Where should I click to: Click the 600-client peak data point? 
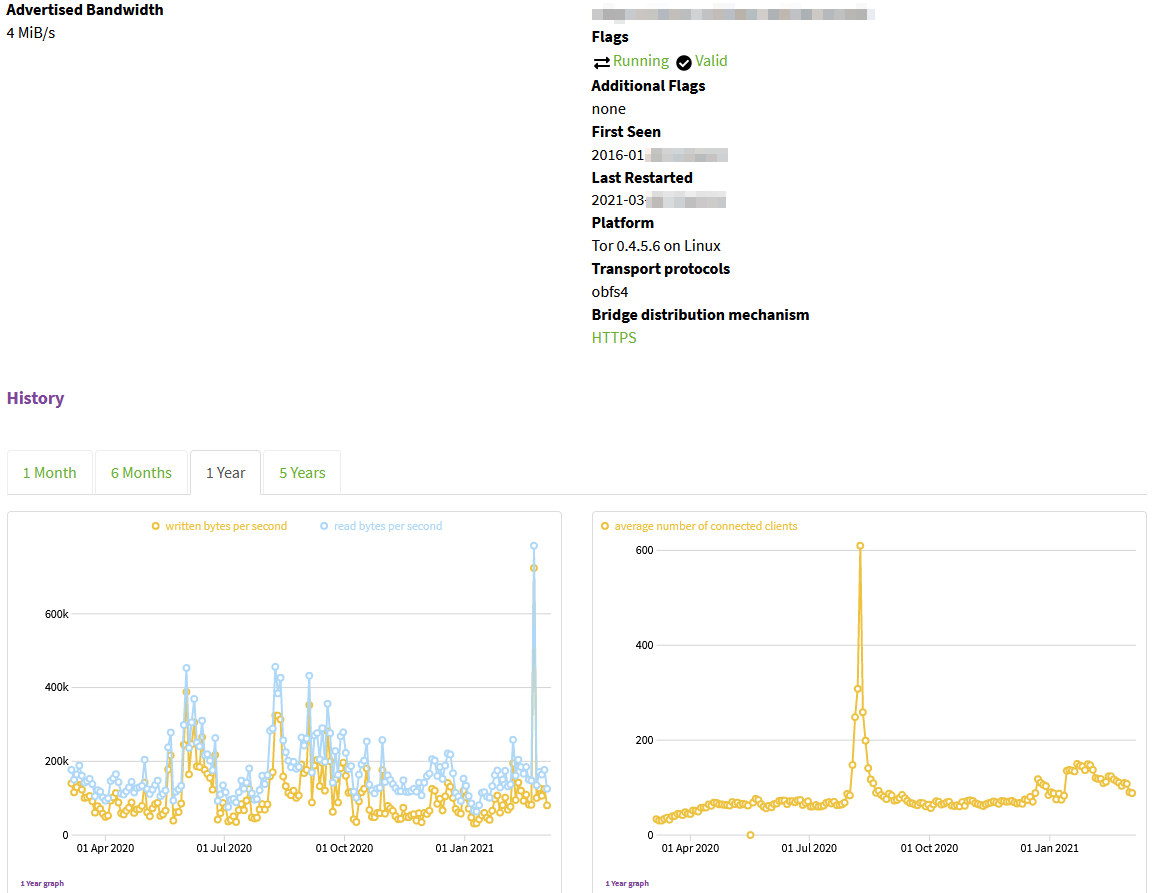point(860,546)
